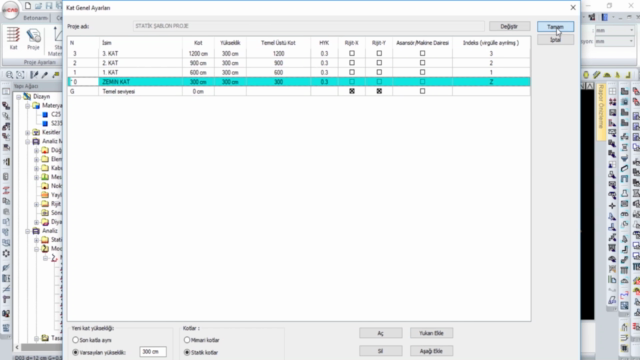Click the yellow dome toolbar icon
Screen dimensions: 640x360
coord(607,75)
